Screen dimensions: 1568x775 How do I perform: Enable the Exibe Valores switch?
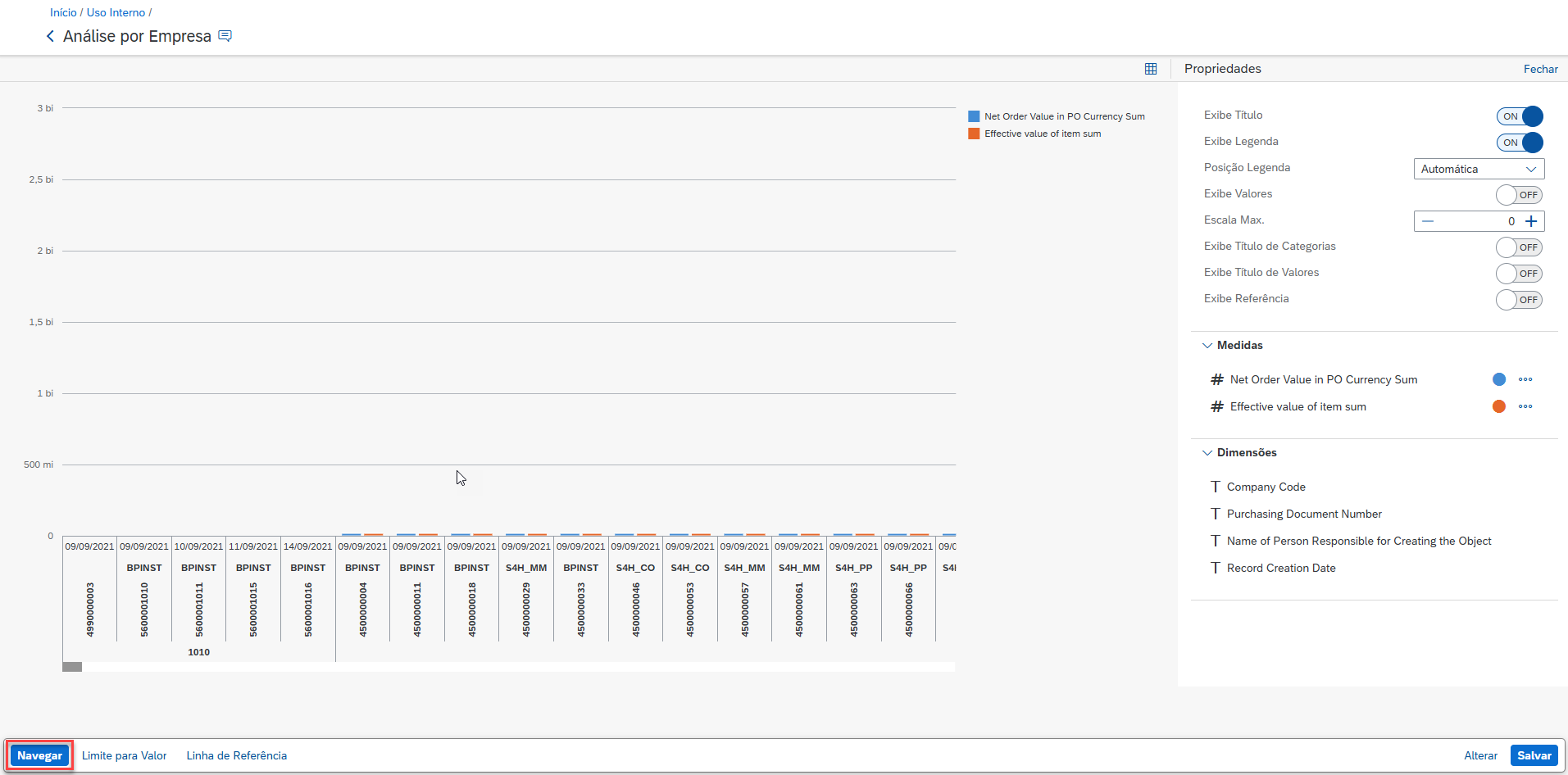(x=1519, y=195)
